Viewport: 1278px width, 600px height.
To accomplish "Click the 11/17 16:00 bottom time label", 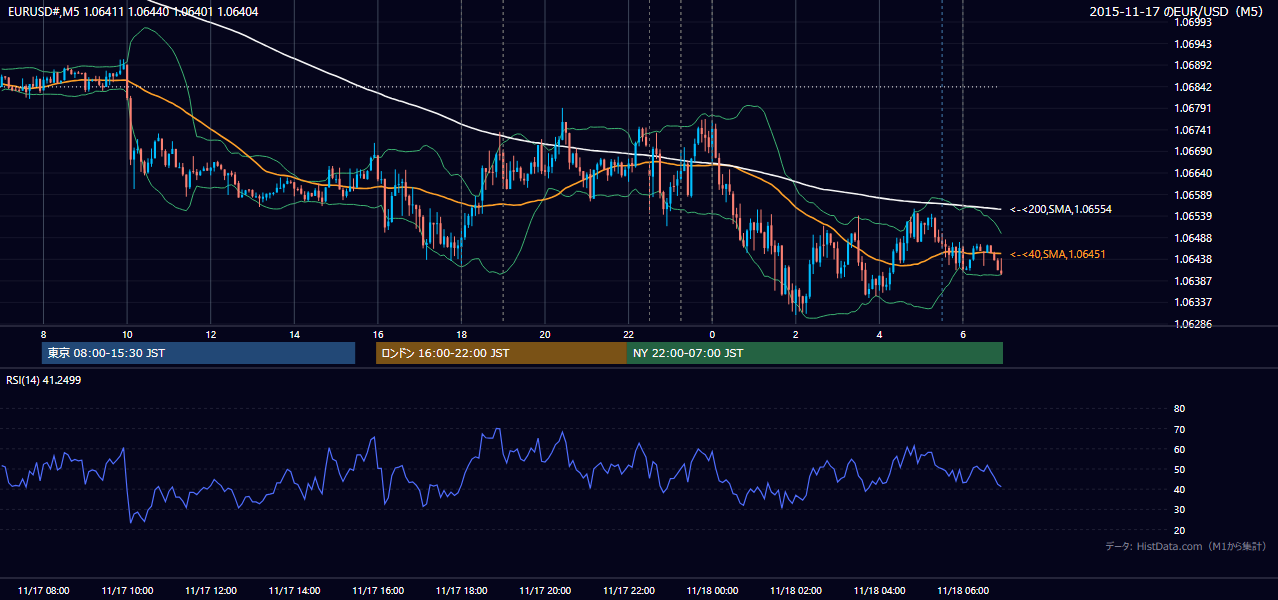I will pyautogui.click(x=377, y=591).
